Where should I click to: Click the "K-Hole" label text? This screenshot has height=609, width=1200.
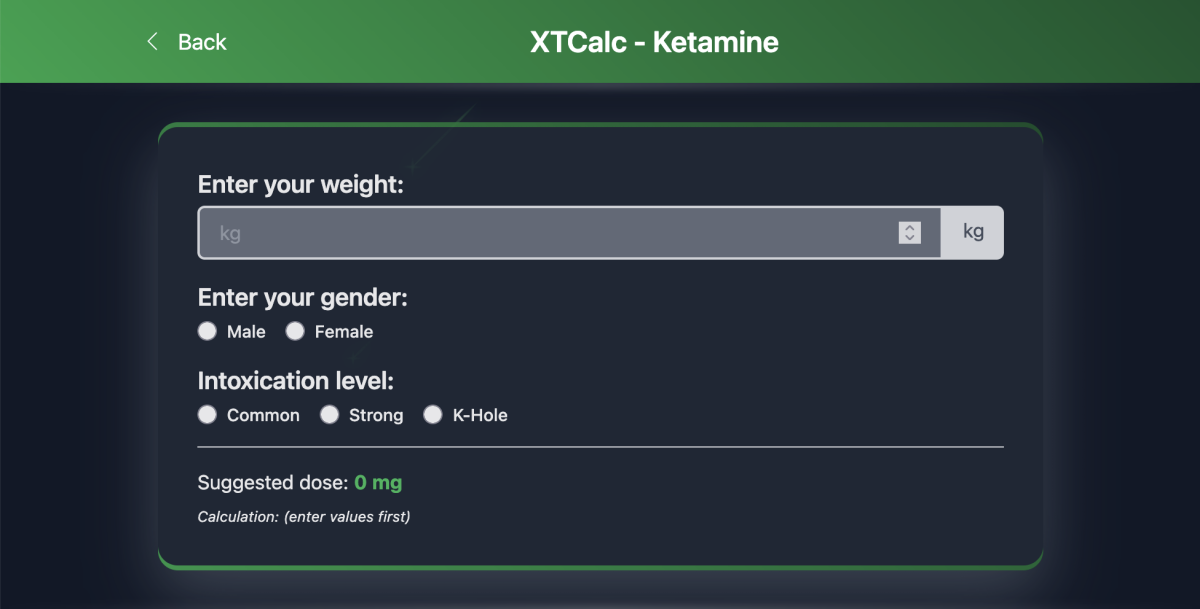point(480,416)
